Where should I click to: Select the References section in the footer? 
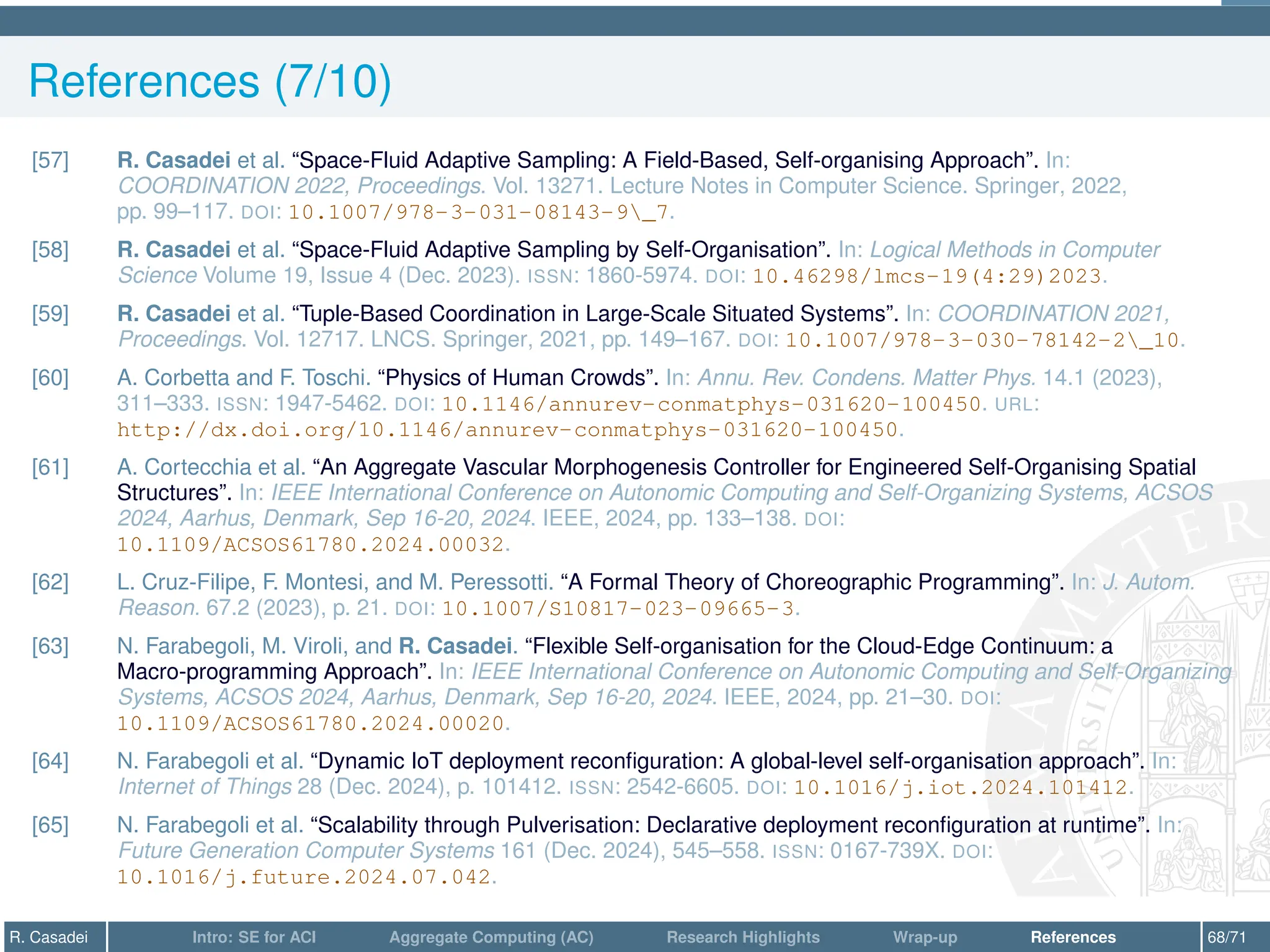click(x=1073, y=937)
